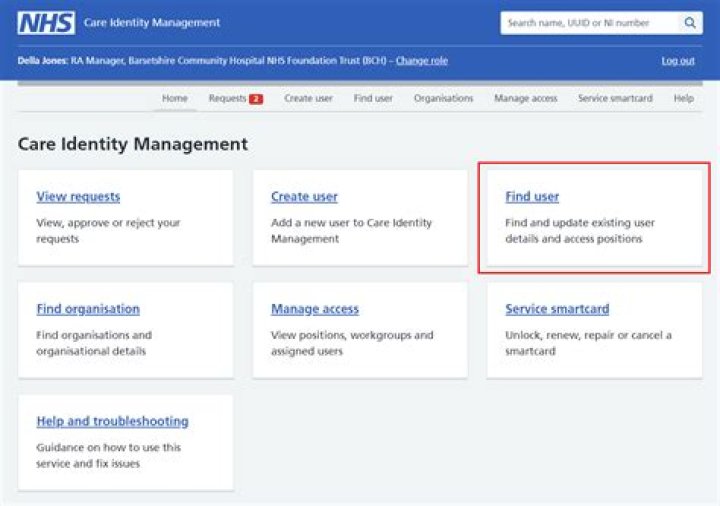Click 'View, approve or reject your requests' text
Image resolution: width=720 pixels, height=506 pixels.
[108, 231]
